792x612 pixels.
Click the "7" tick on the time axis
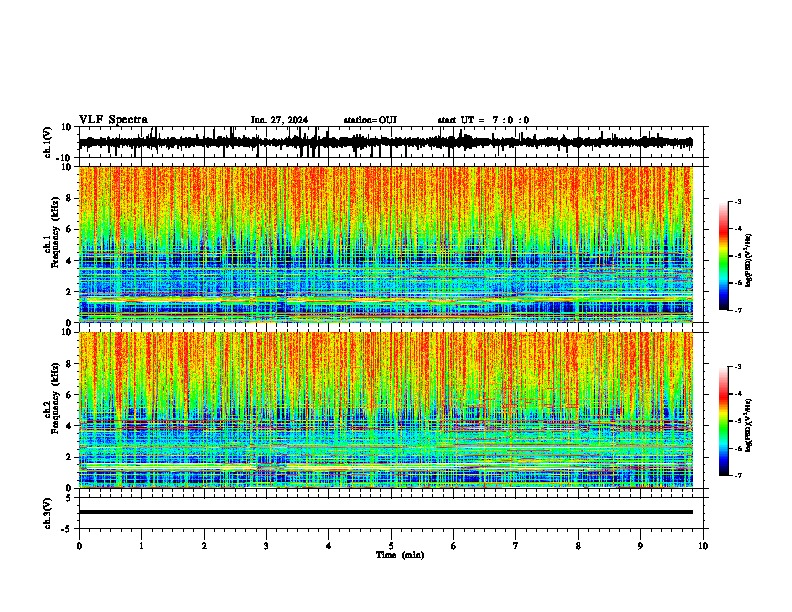coord(516,546)
